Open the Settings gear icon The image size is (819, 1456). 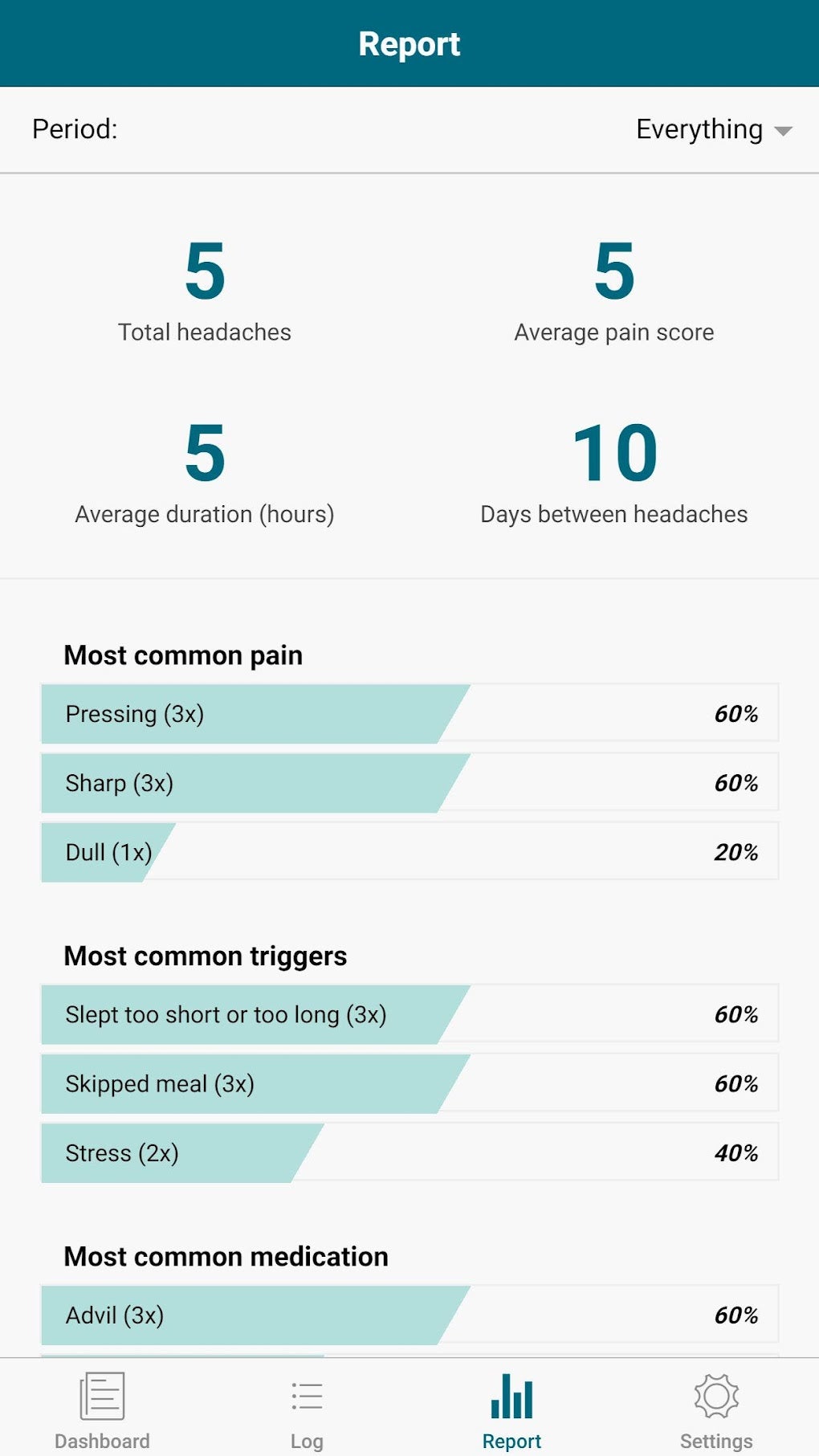click(716, 1397)
